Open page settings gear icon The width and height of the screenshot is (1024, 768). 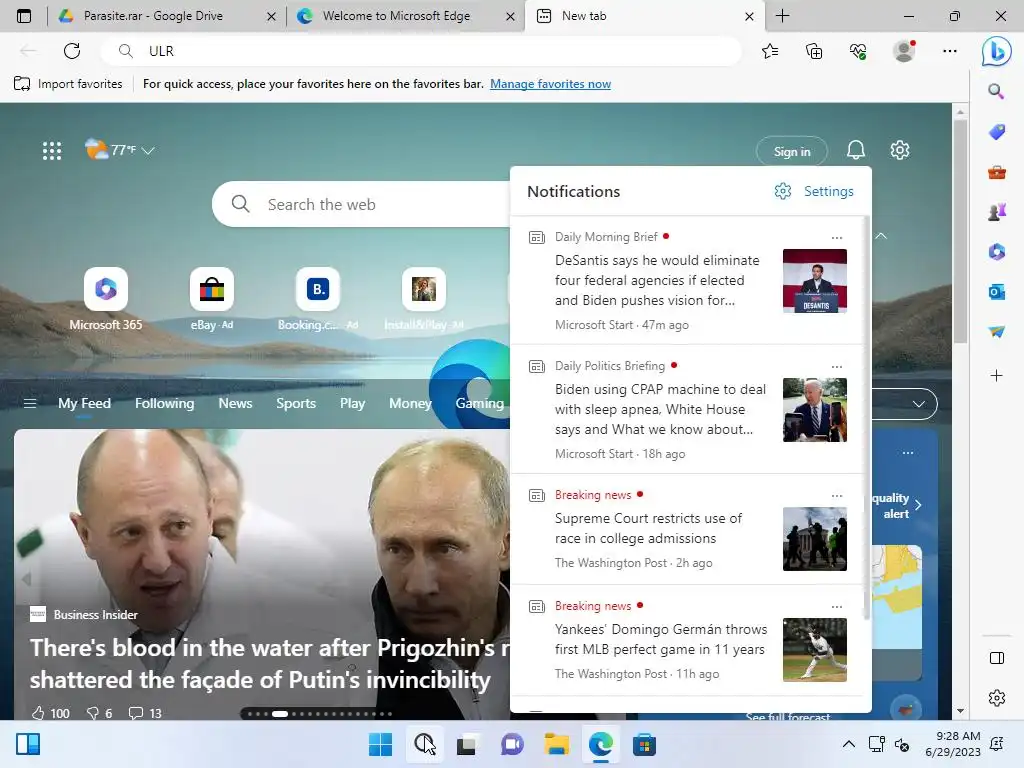[x=900, y=150]
